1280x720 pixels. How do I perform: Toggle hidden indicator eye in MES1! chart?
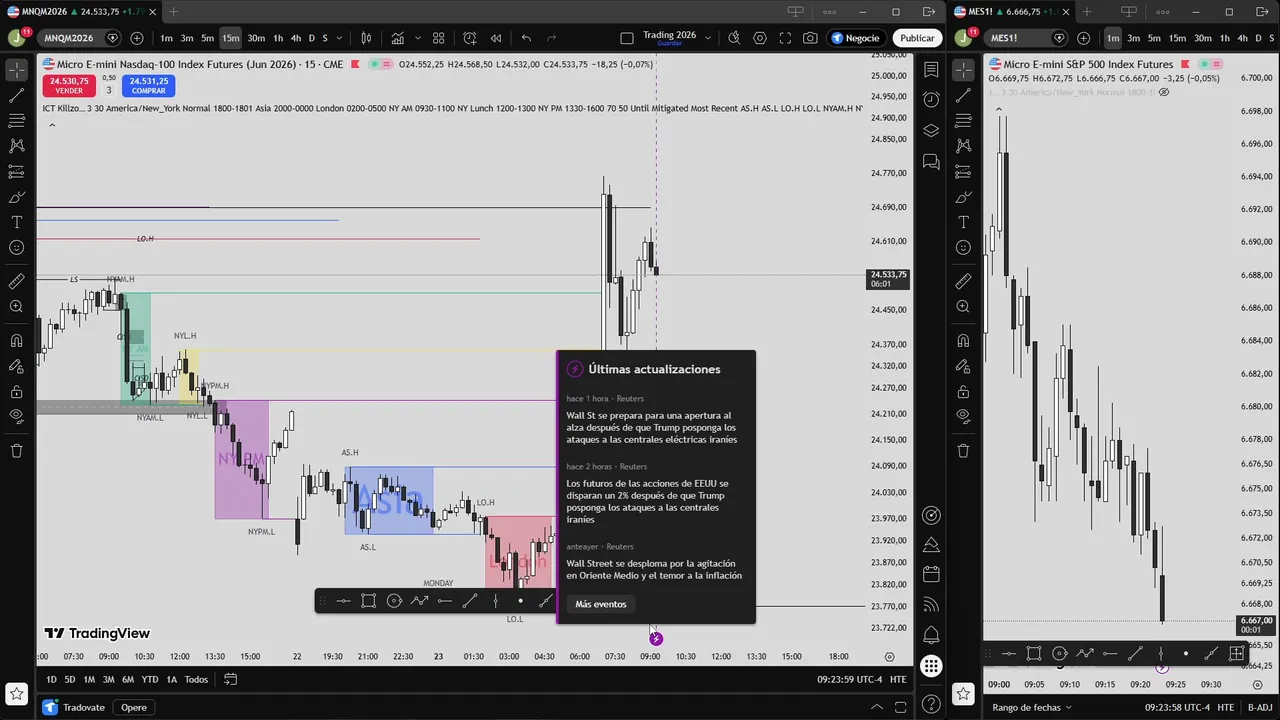1164,92
